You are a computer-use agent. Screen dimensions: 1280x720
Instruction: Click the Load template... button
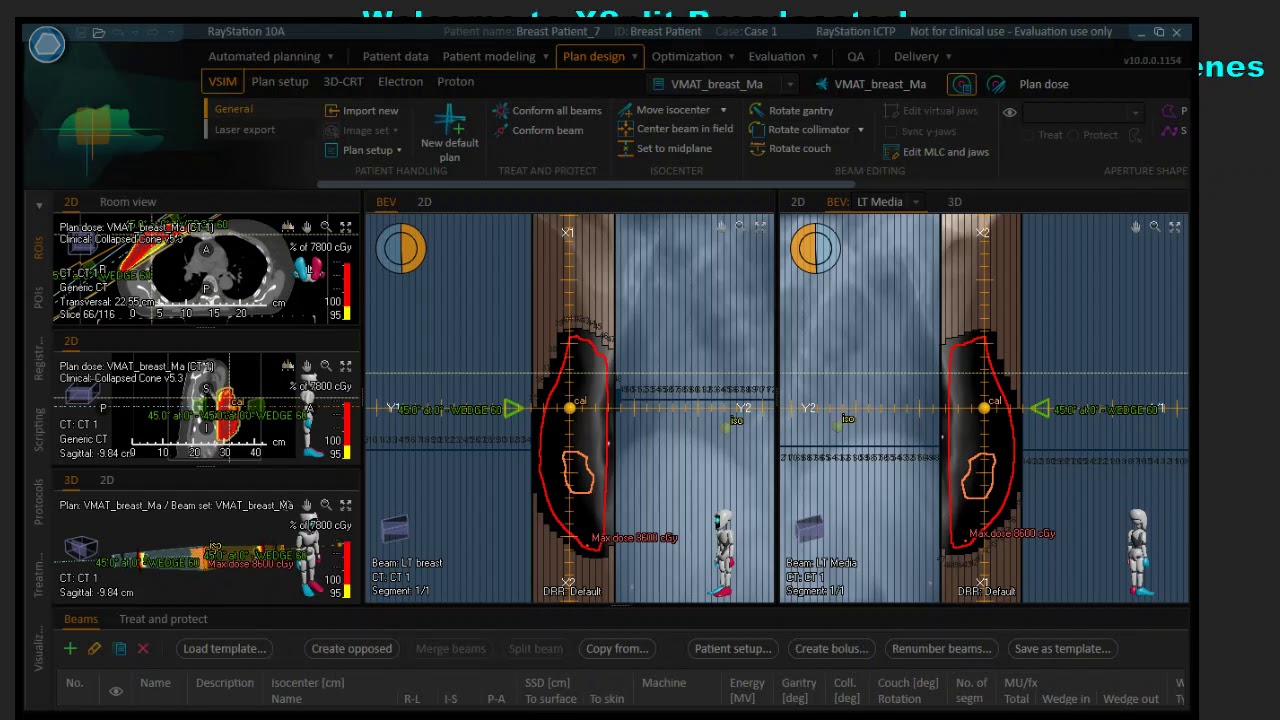[x=224, y=649]
